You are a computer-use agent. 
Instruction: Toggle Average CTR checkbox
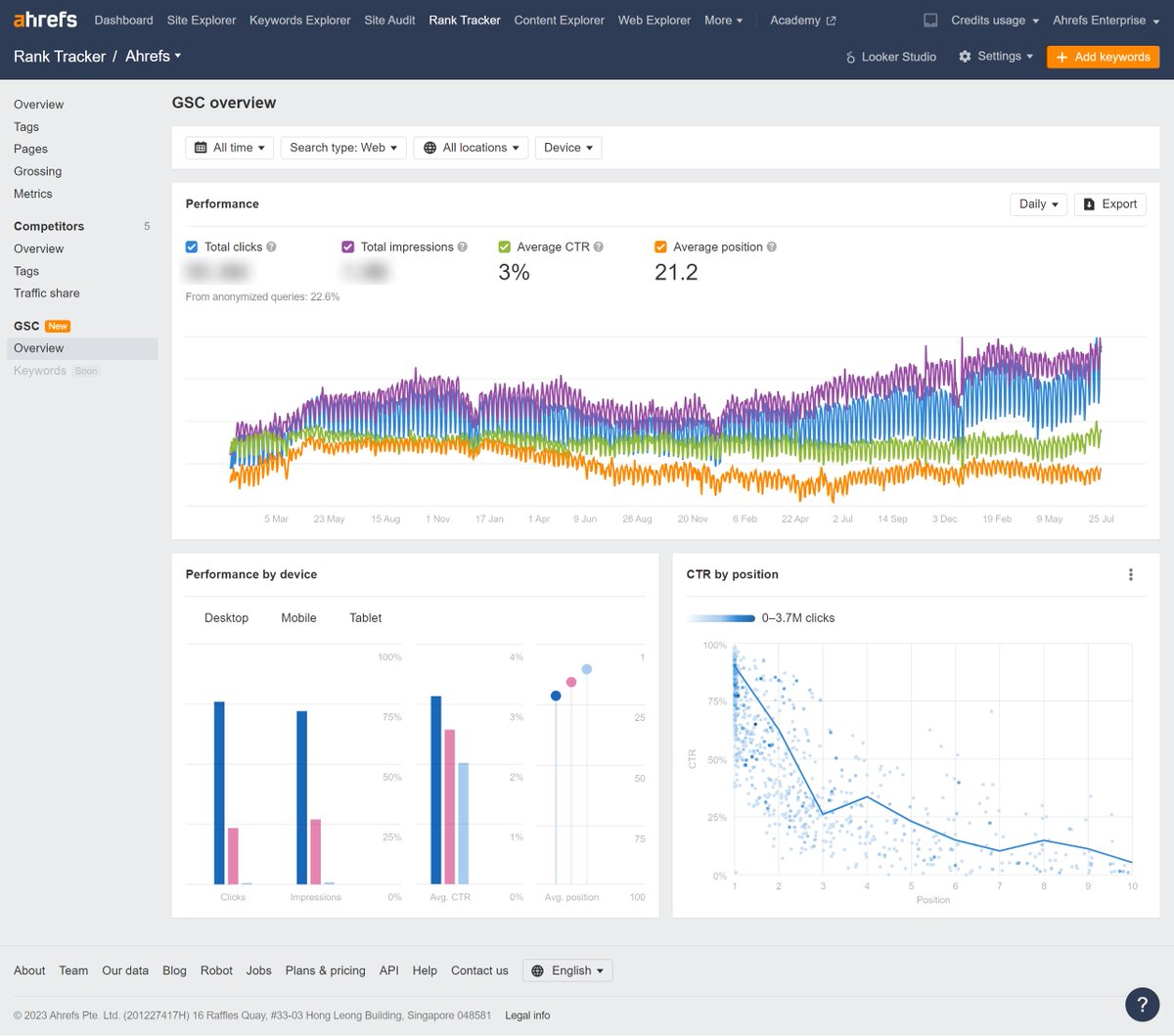tap(504, 247)
